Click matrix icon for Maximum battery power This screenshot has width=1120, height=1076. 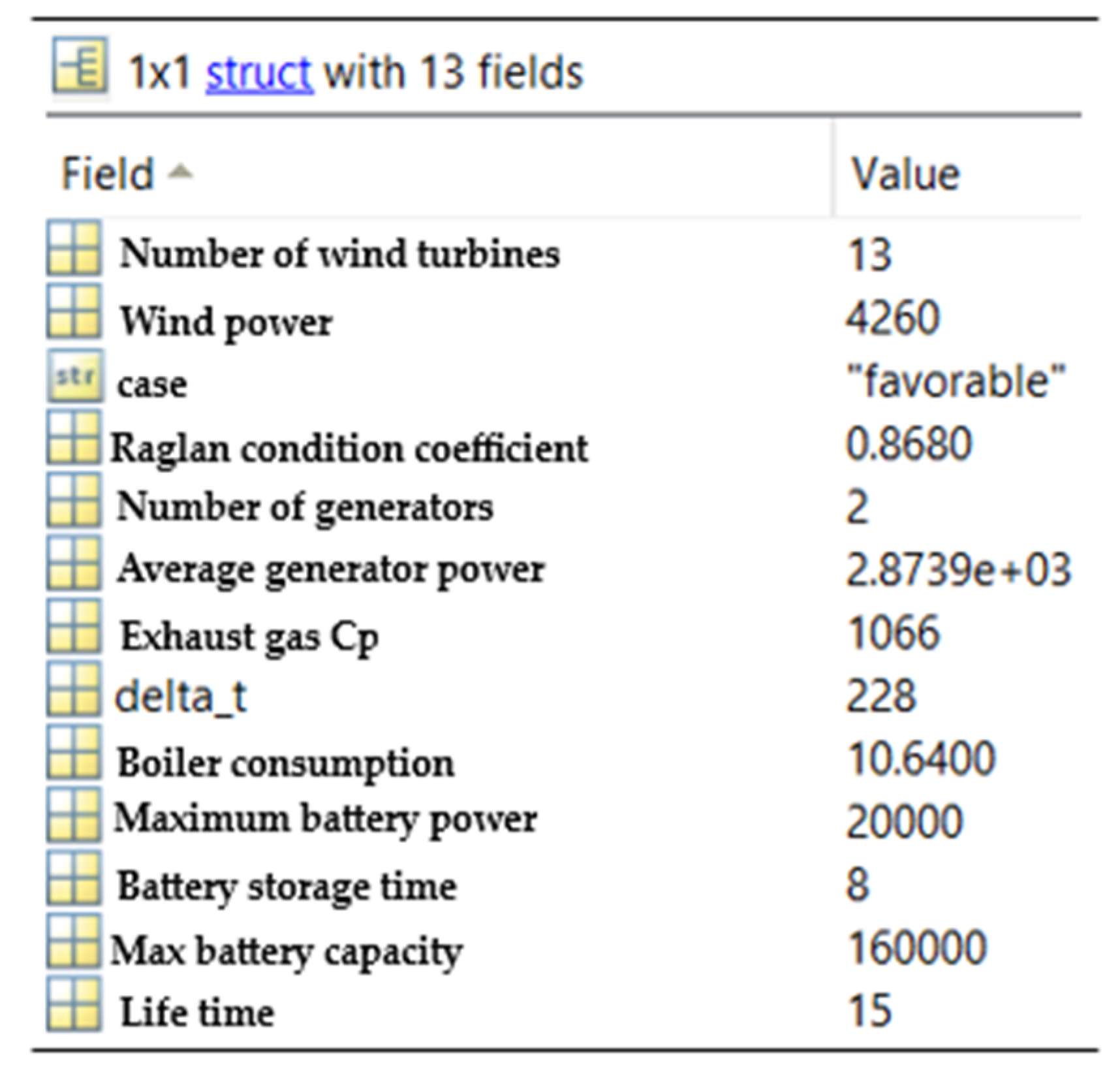pos(74,815)
